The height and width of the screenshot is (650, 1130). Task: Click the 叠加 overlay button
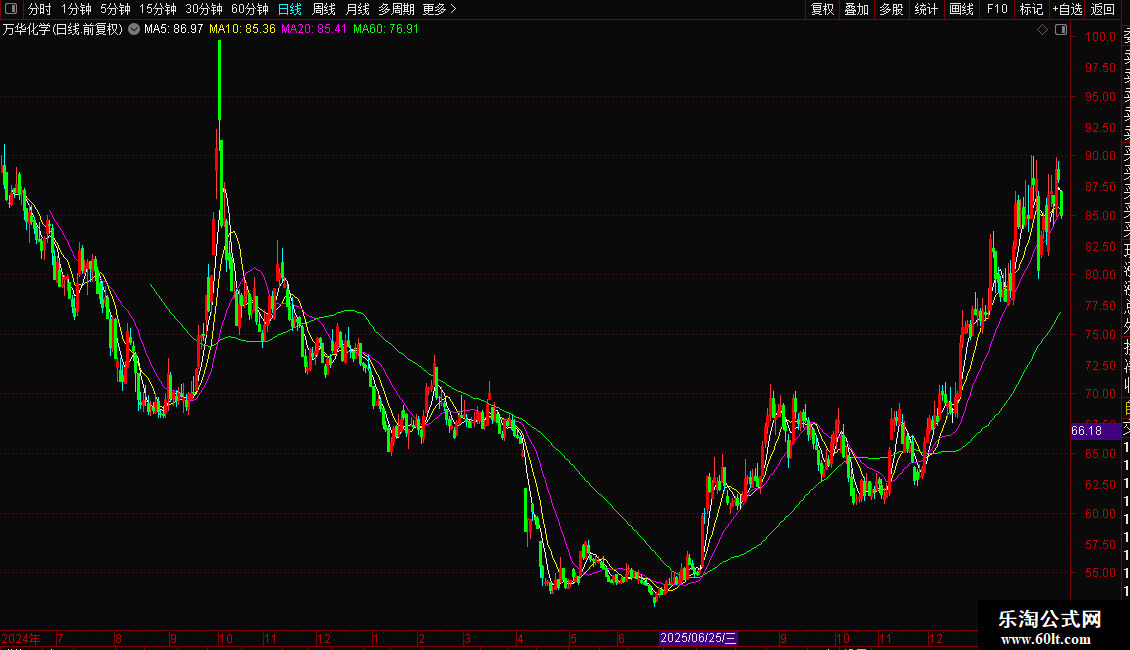pyautogui.click(x=857, y=9)
